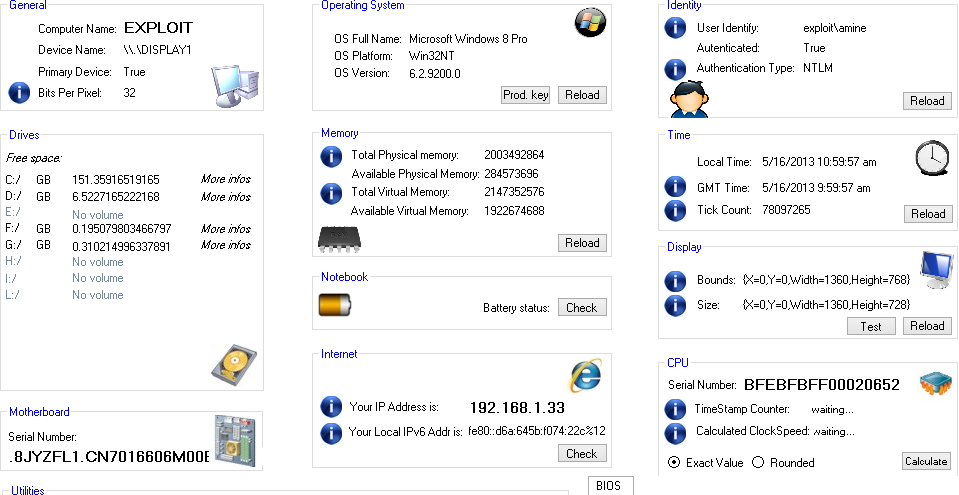
Task: Open the BIOS tab
Action: 608,486
